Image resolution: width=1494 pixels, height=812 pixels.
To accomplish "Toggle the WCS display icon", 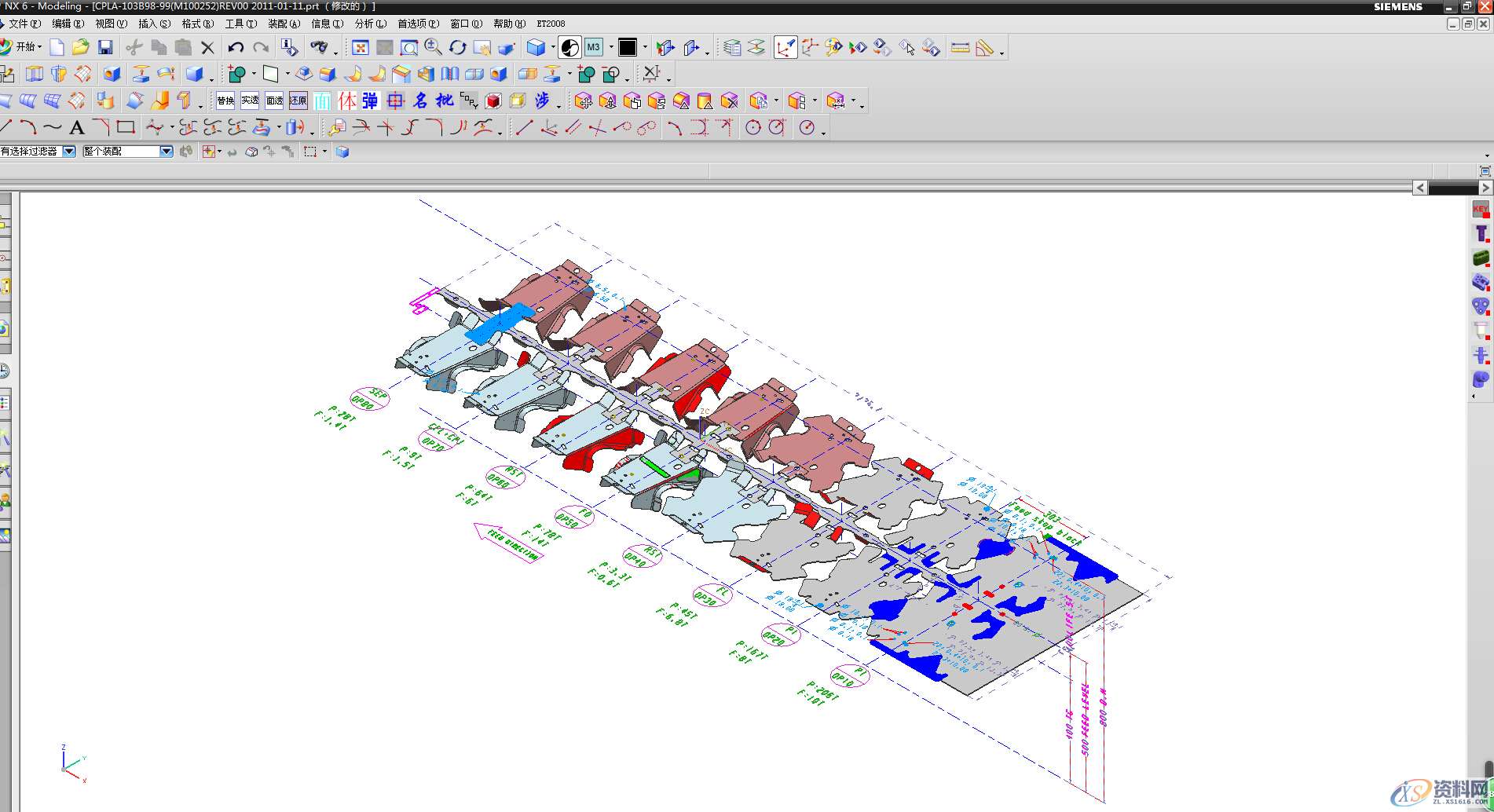I will 785,48.
